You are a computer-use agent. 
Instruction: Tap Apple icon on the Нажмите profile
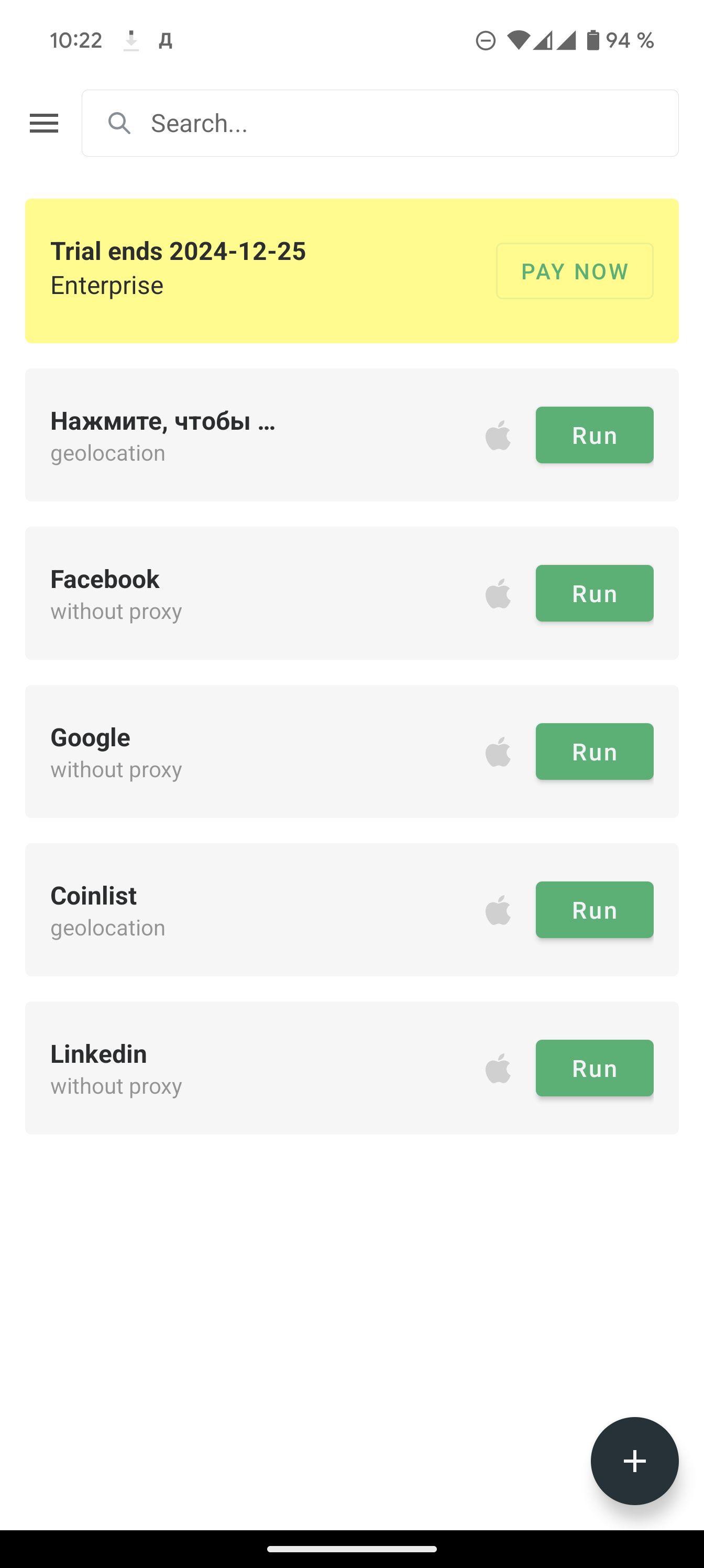point(498,435)
